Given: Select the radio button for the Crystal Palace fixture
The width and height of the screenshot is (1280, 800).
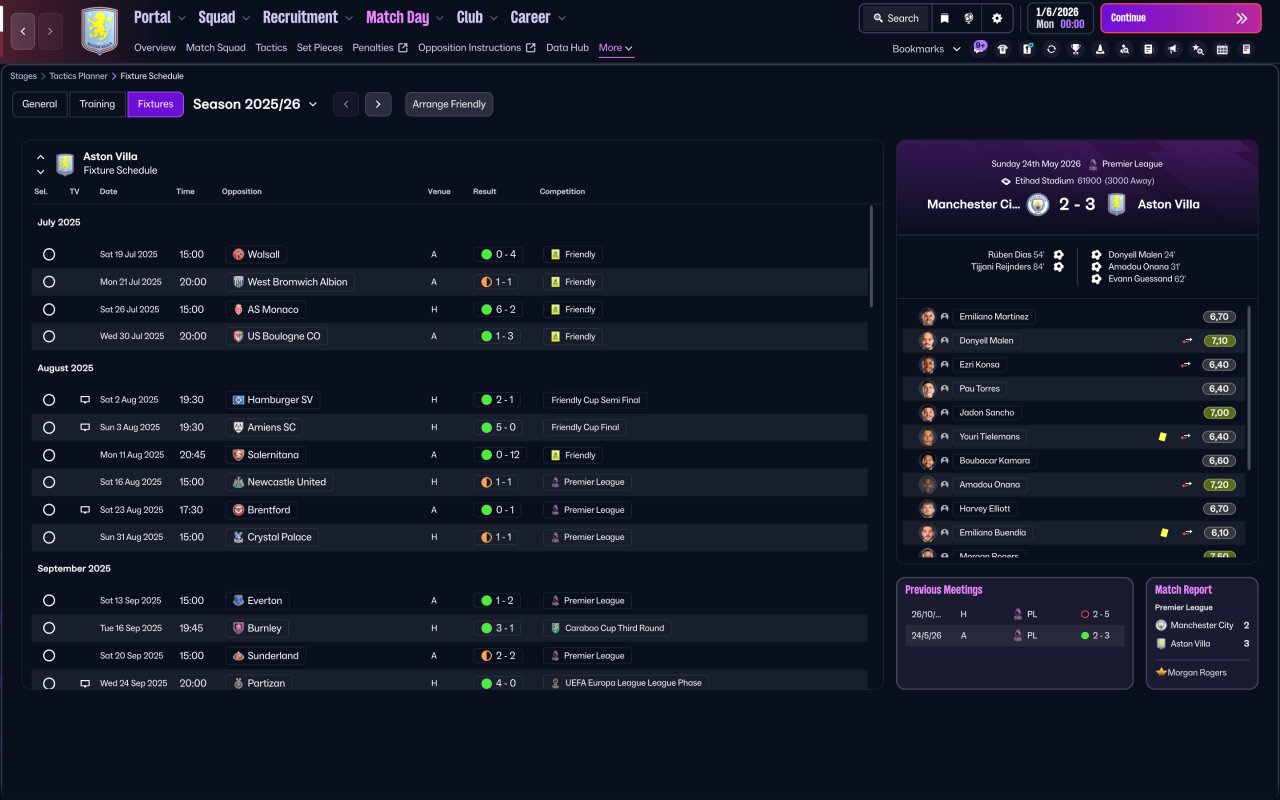Looking at the screenshot, I should coord(49,537).
